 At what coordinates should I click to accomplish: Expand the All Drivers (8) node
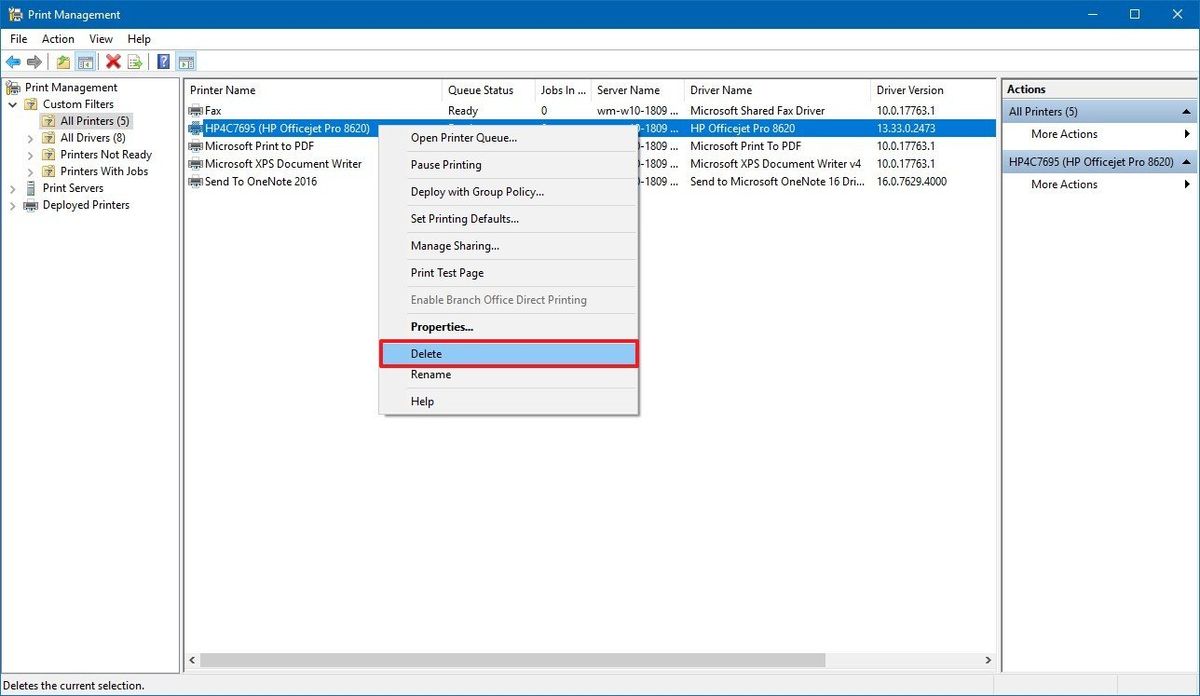(31, 137)
